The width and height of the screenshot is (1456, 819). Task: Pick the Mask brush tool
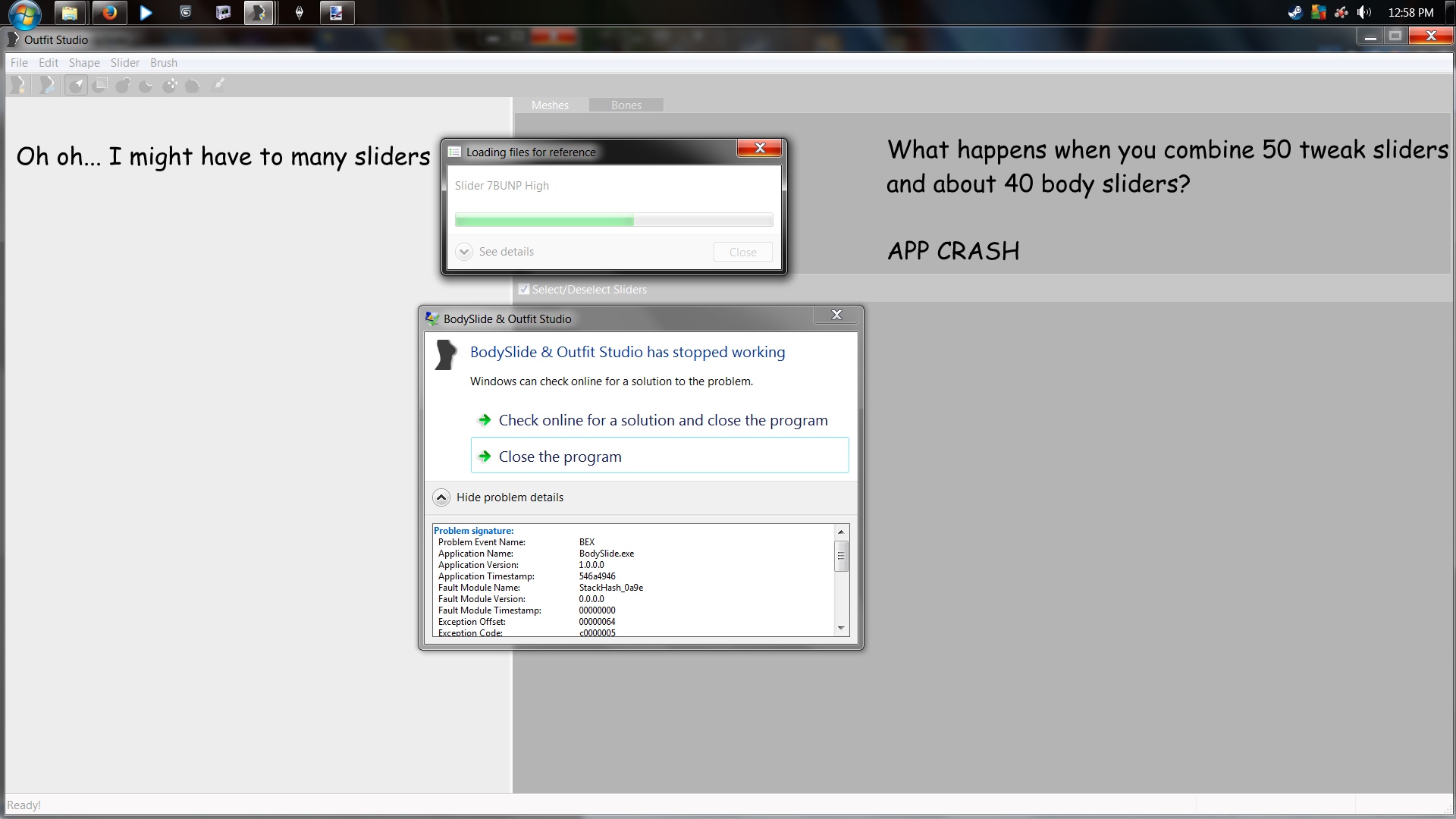click(x=99, y=85)
